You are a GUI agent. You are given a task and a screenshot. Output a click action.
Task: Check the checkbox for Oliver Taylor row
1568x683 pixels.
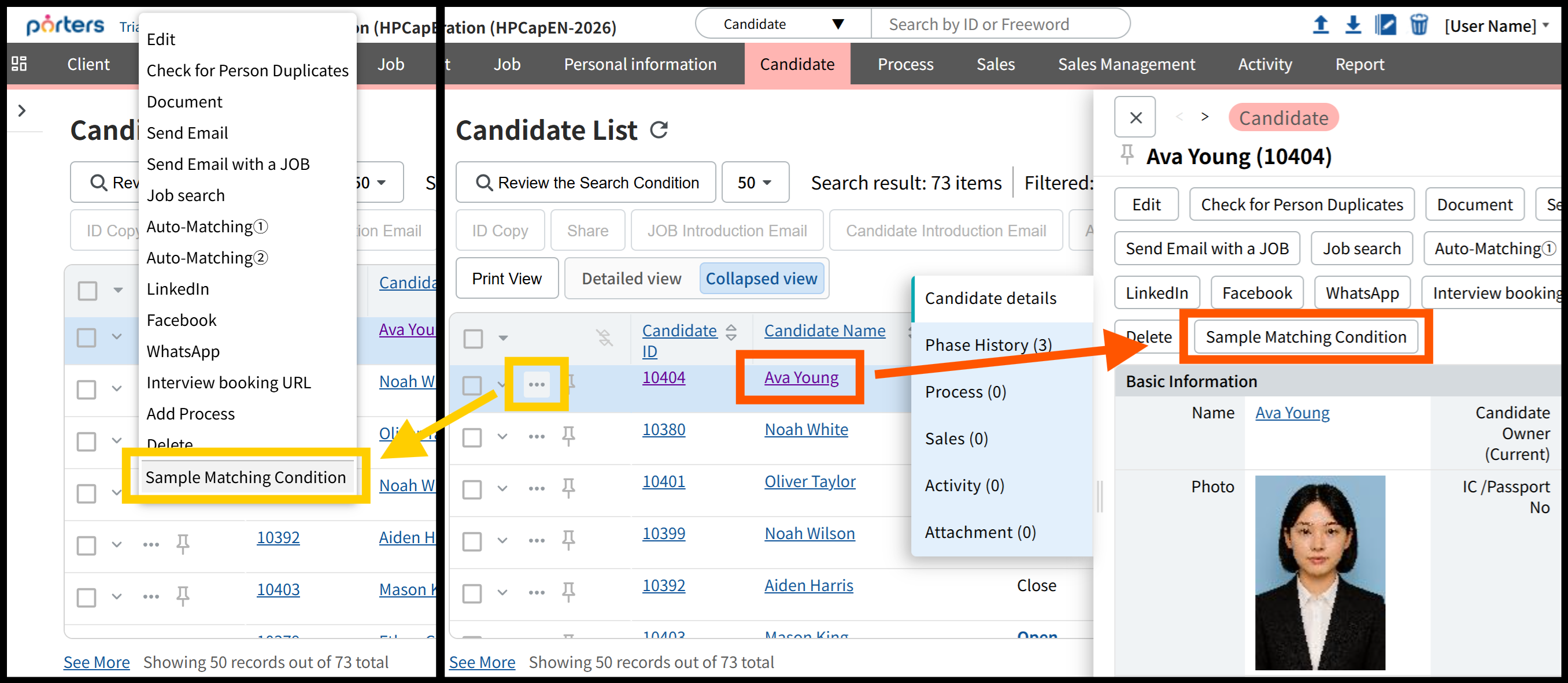point(472,489)
